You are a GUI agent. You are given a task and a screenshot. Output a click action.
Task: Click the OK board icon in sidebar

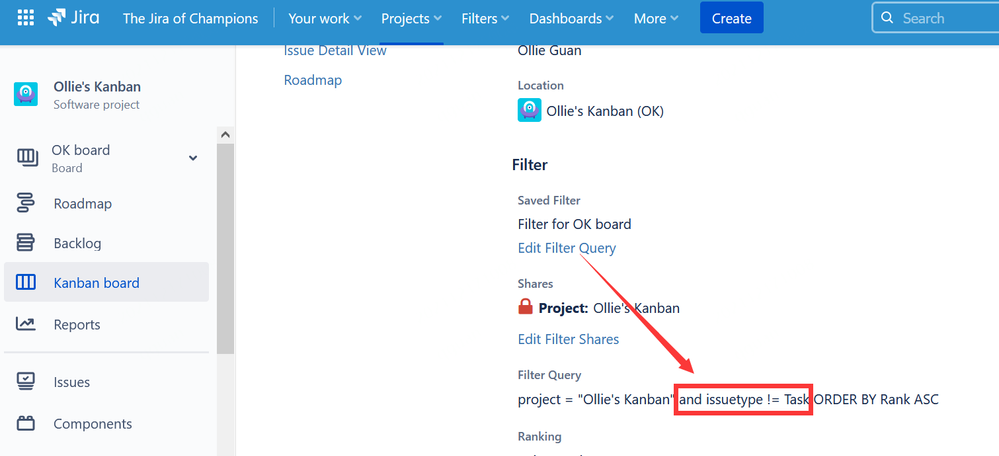(27, 157)
